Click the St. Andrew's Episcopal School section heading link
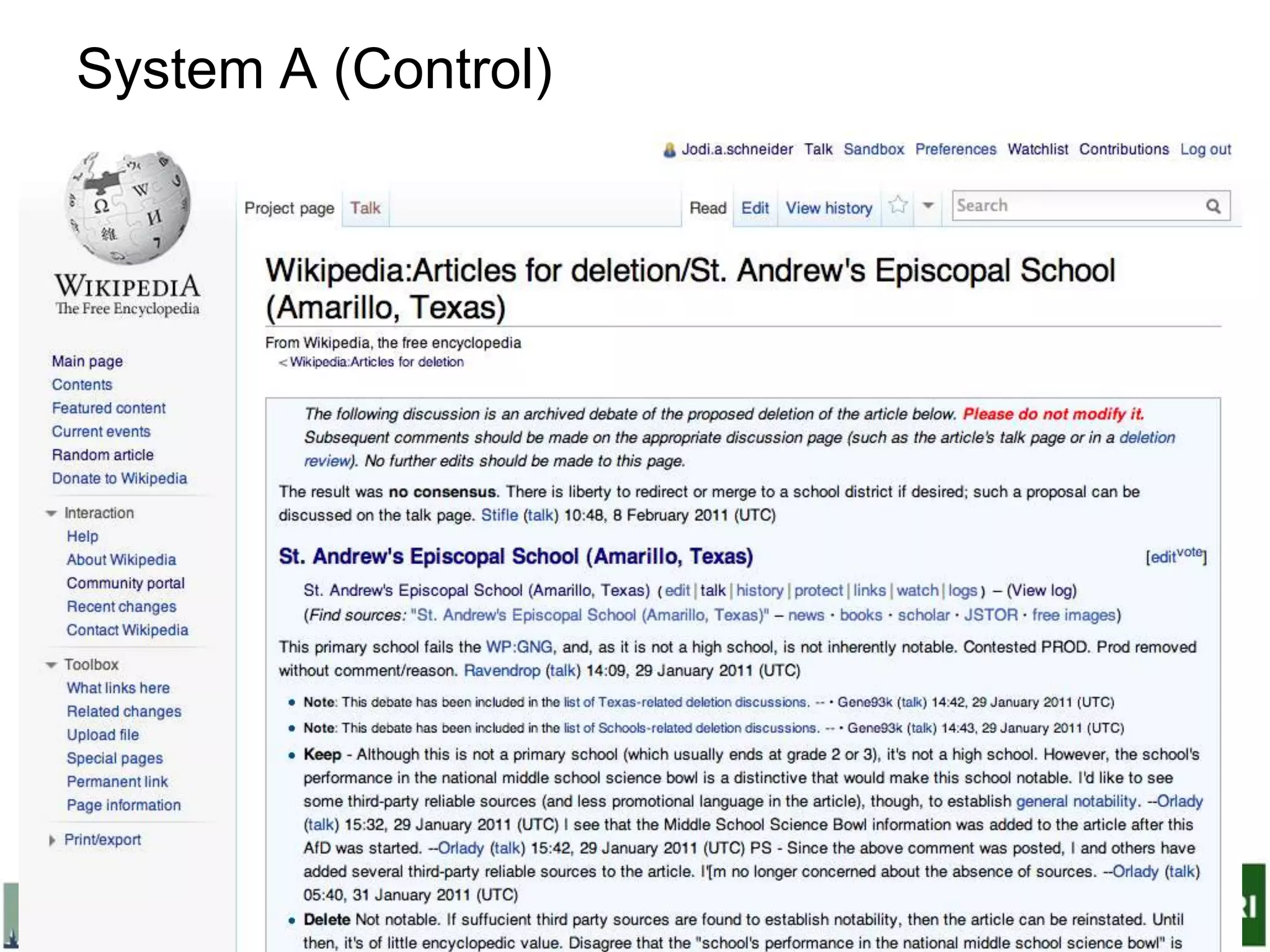Image resolution: width=1270 pixels, height=952 pixels. pos(516,556)
